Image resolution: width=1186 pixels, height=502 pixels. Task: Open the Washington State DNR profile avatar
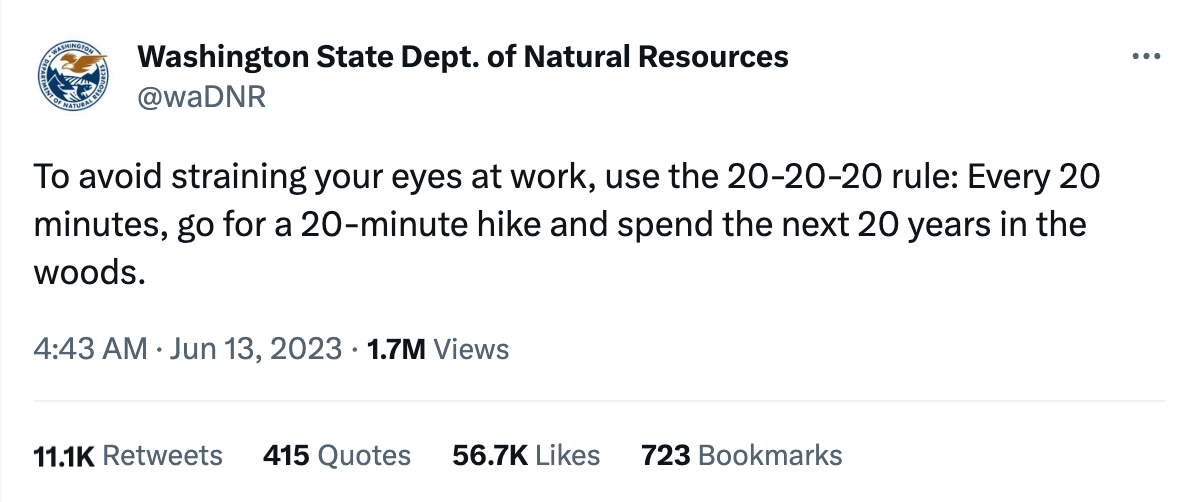click(73, 76)
